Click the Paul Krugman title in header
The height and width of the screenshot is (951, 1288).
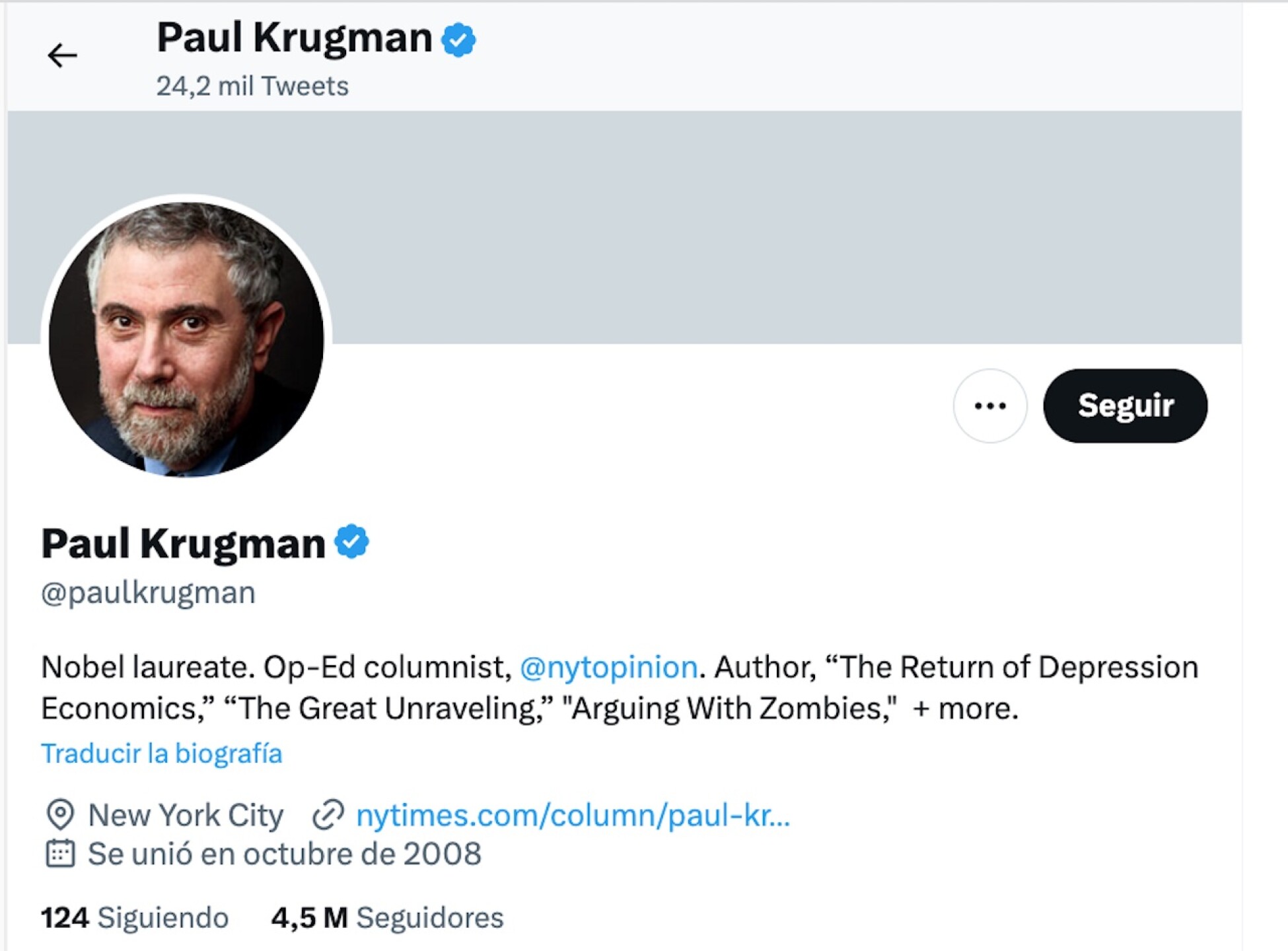click(294, 38)
